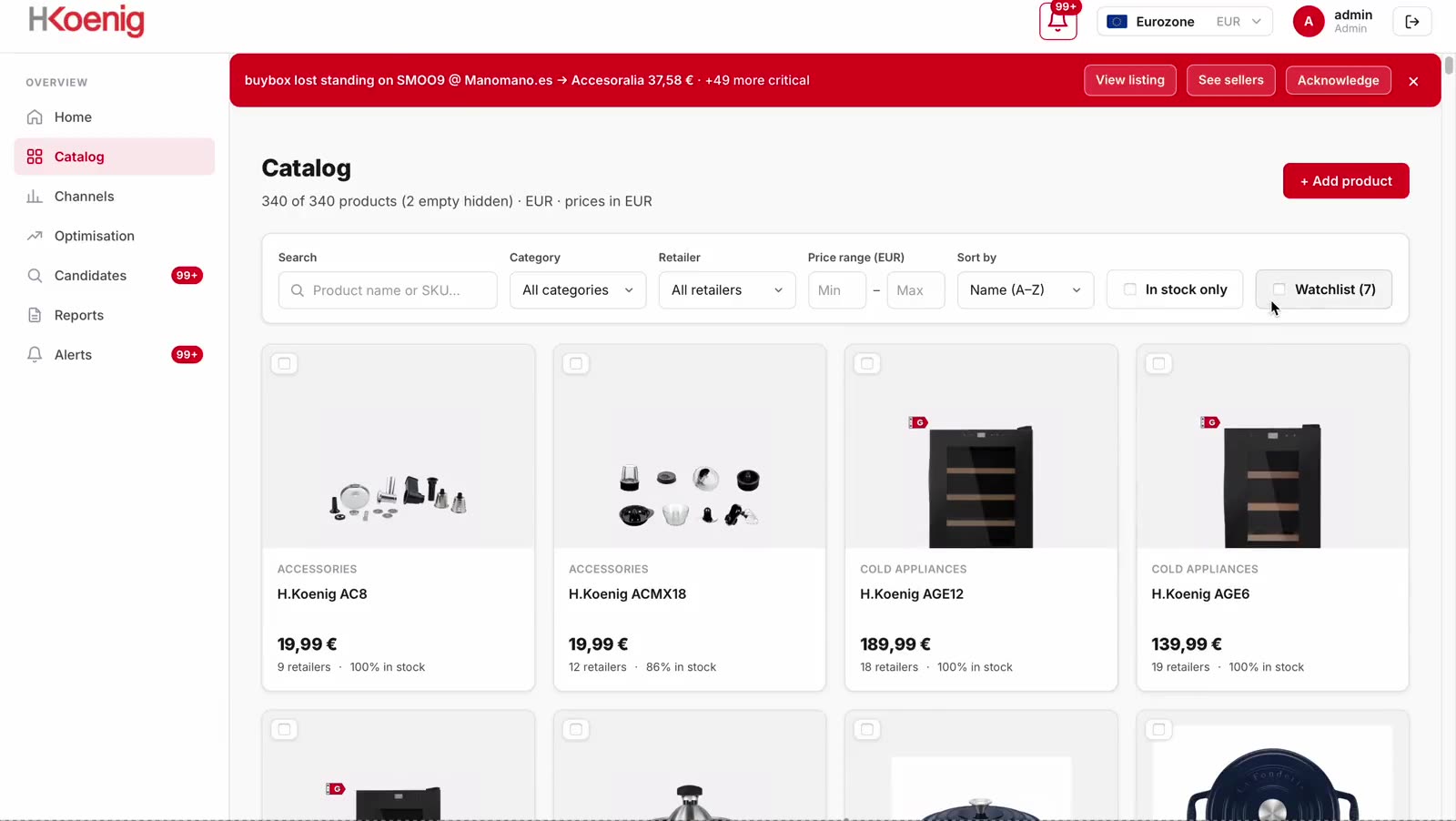Dismiss the red alert banner
Viewport: 1456px width, 821px height.
pyautogui.click(x=1413, y=81)
